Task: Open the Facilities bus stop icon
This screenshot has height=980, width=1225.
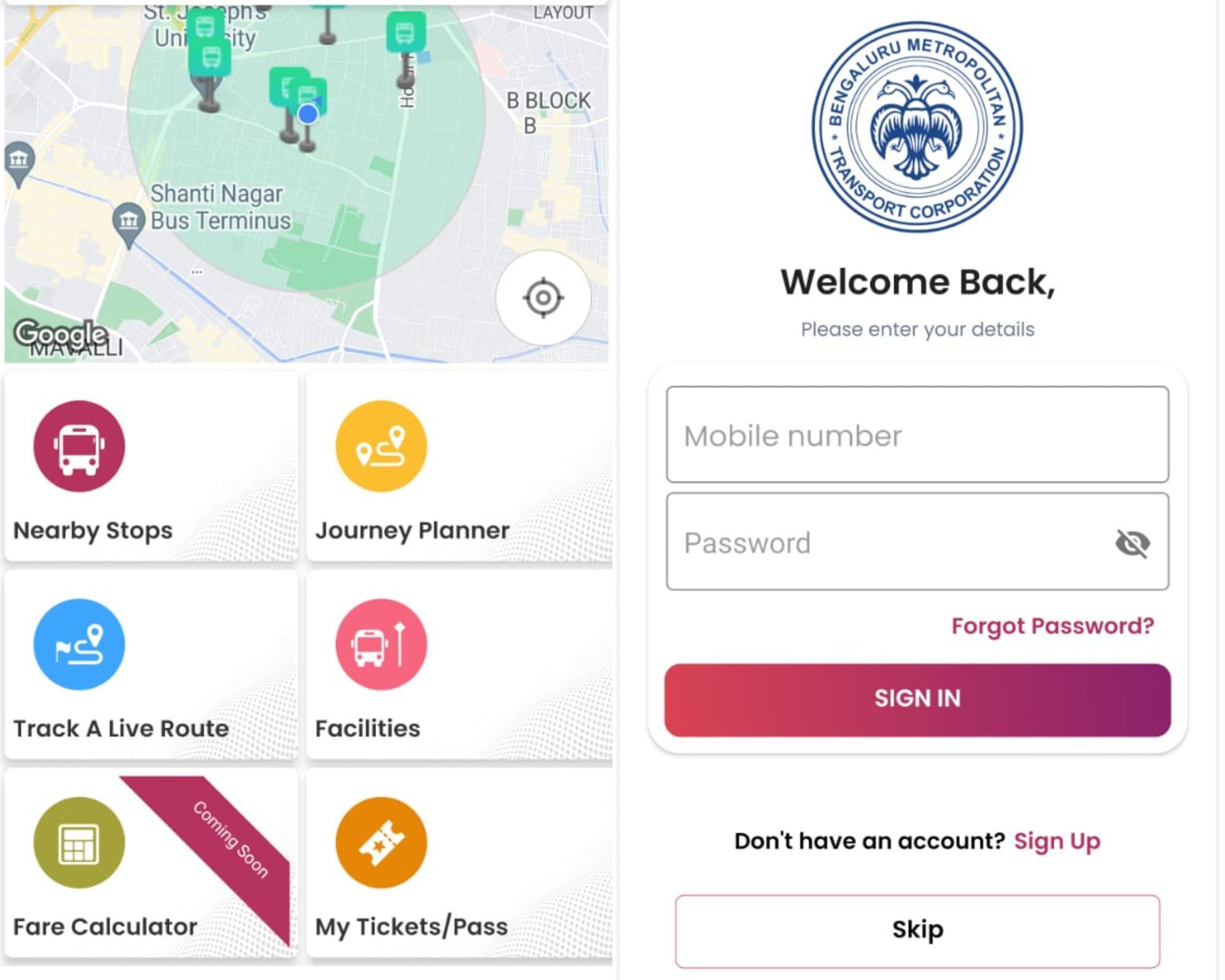Action: (381, 644)
